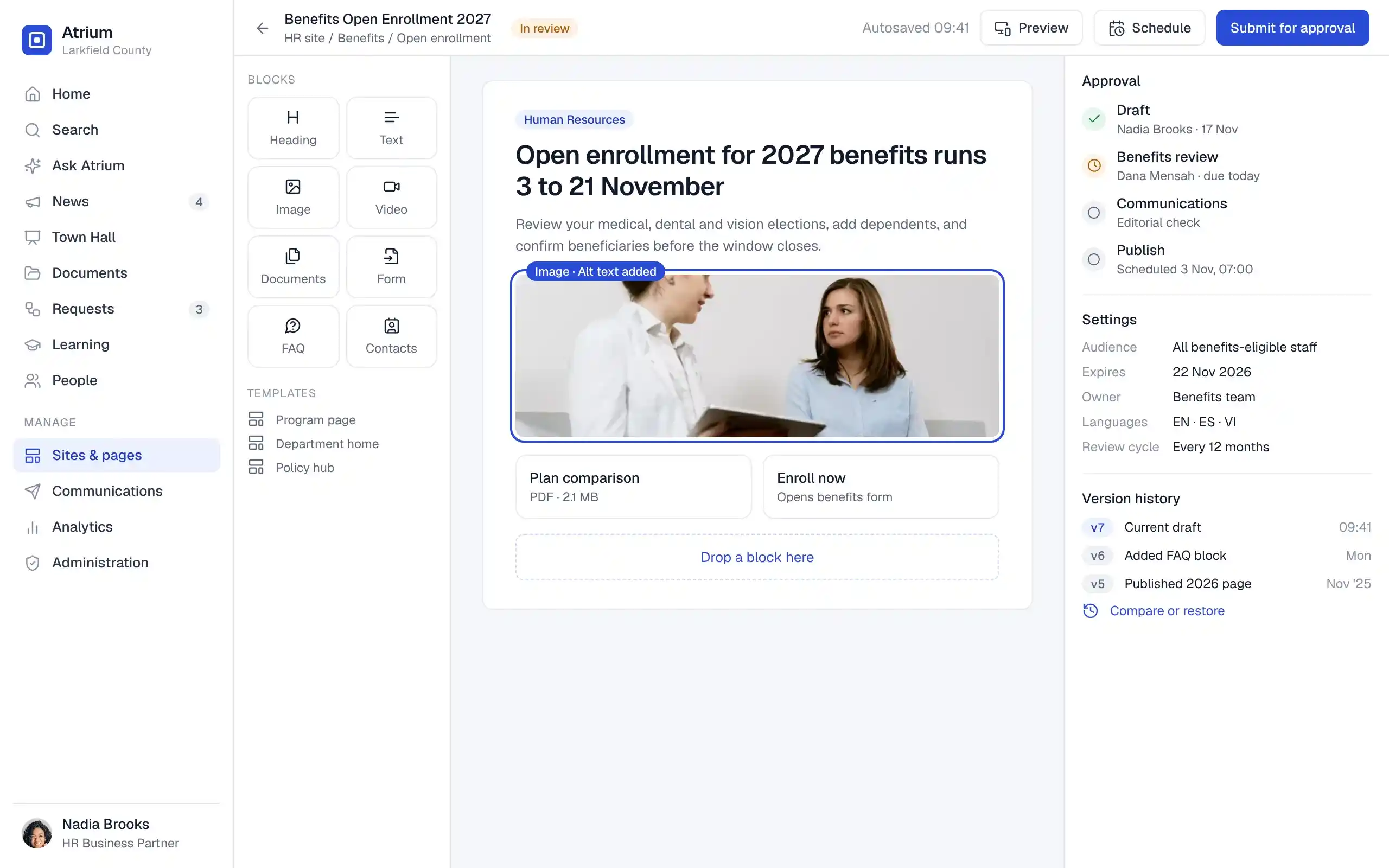Open Administration settings
The image size is (1389, 868).
coord(117,563)
